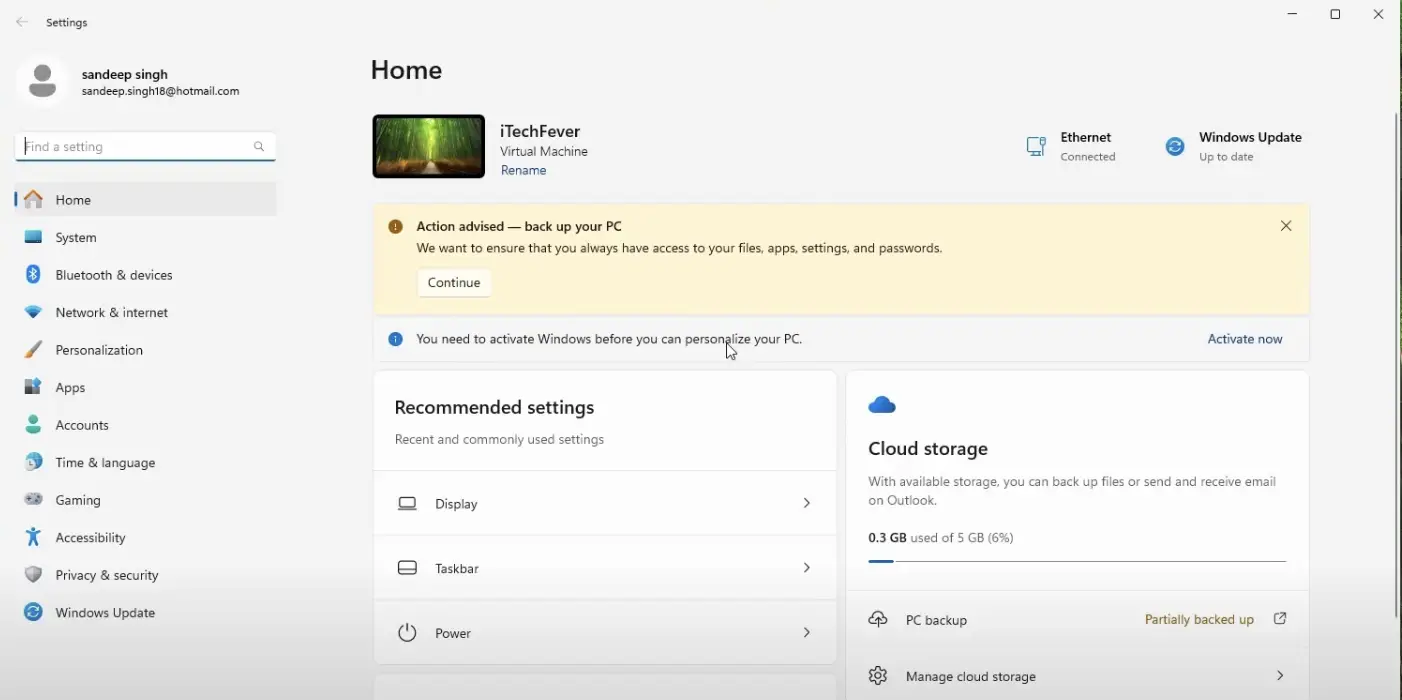Click the search magnifier icon
Screen dimensions: 1402x700
pos(259,146)
